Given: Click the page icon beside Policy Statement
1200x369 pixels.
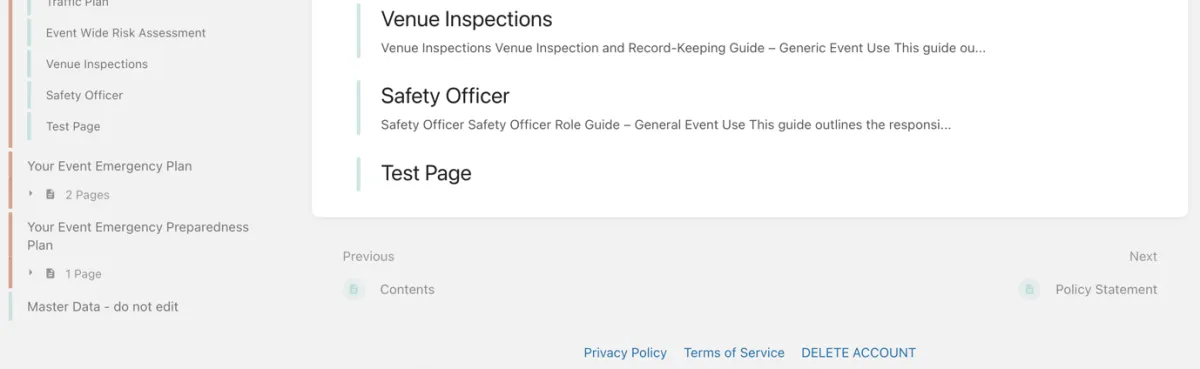Looking at the screenshot, I should [1029, 290].
